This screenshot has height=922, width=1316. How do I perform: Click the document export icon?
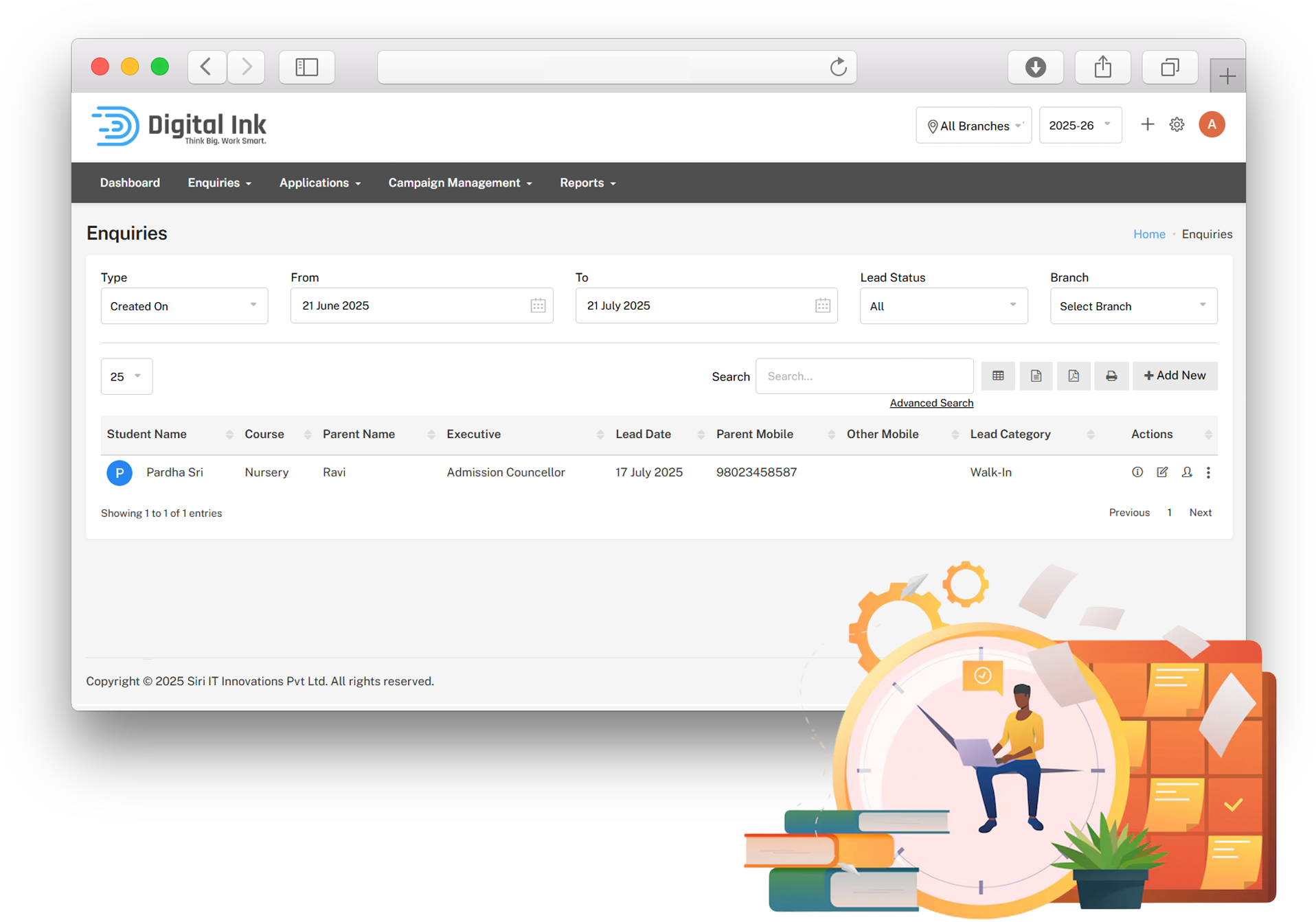(x=1036, y=376)
